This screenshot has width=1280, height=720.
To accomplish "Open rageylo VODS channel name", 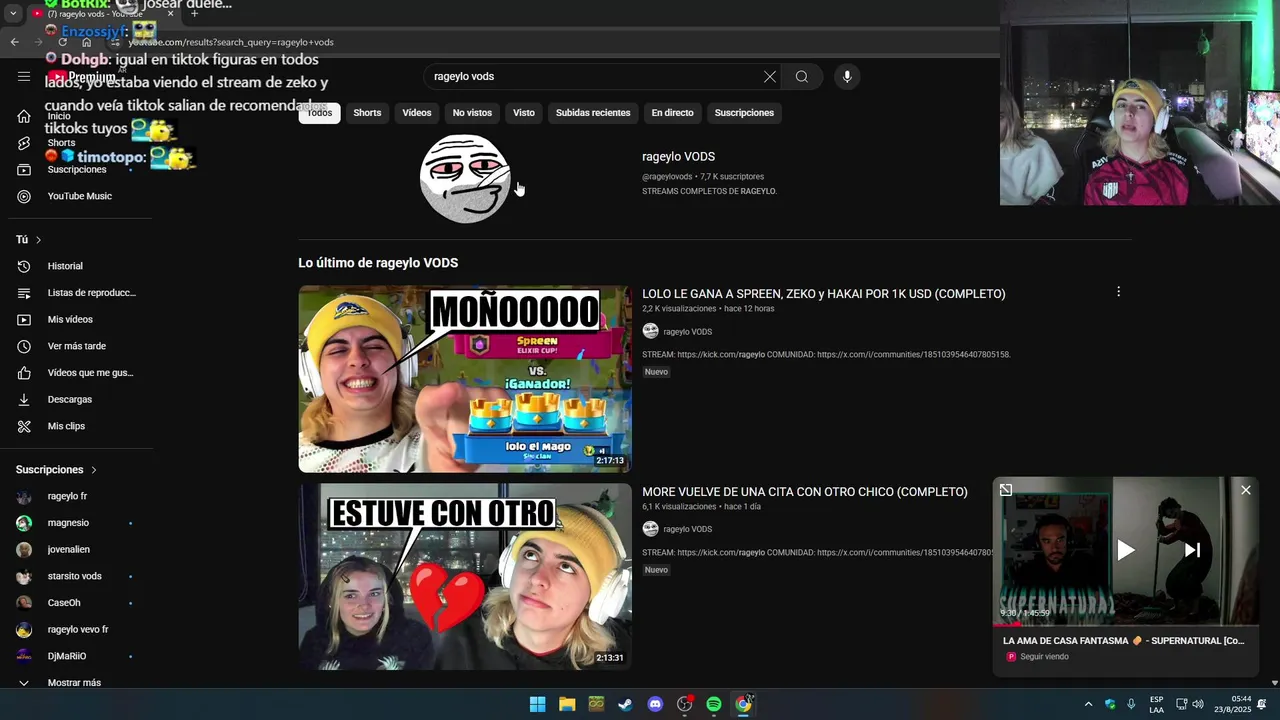I will point(678,157).
